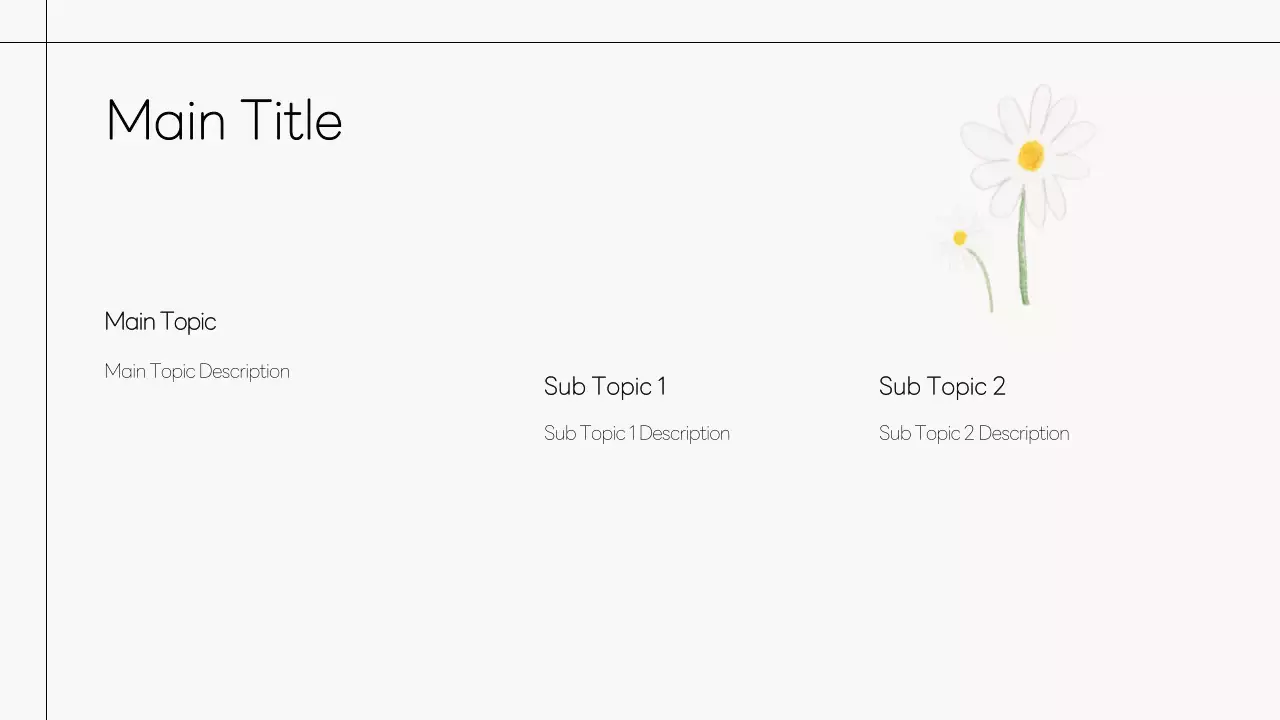
Task: Click the number 1 in Sub Topic 1 heading
Action: (x=661, y=386)
